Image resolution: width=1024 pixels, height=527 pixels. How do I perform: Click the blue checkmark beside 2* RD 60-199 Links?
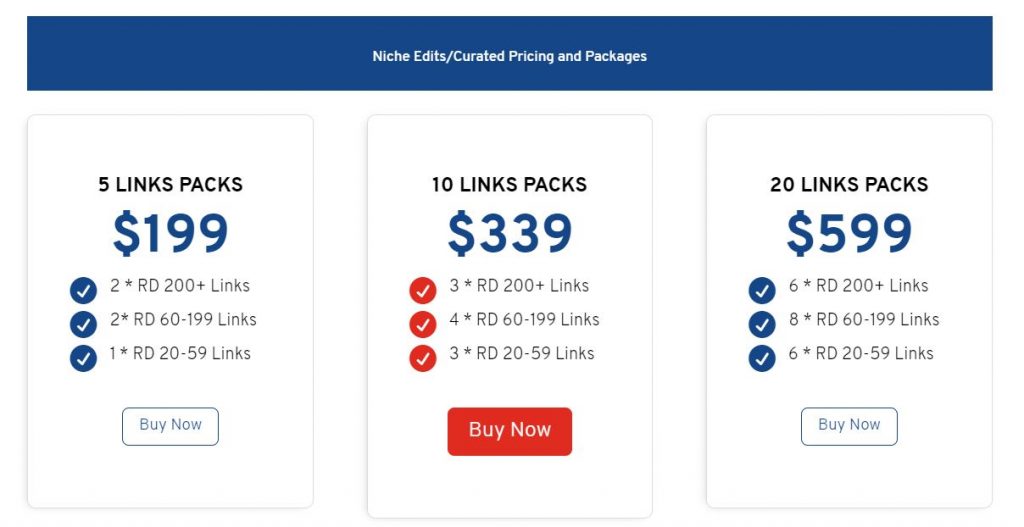83,325
